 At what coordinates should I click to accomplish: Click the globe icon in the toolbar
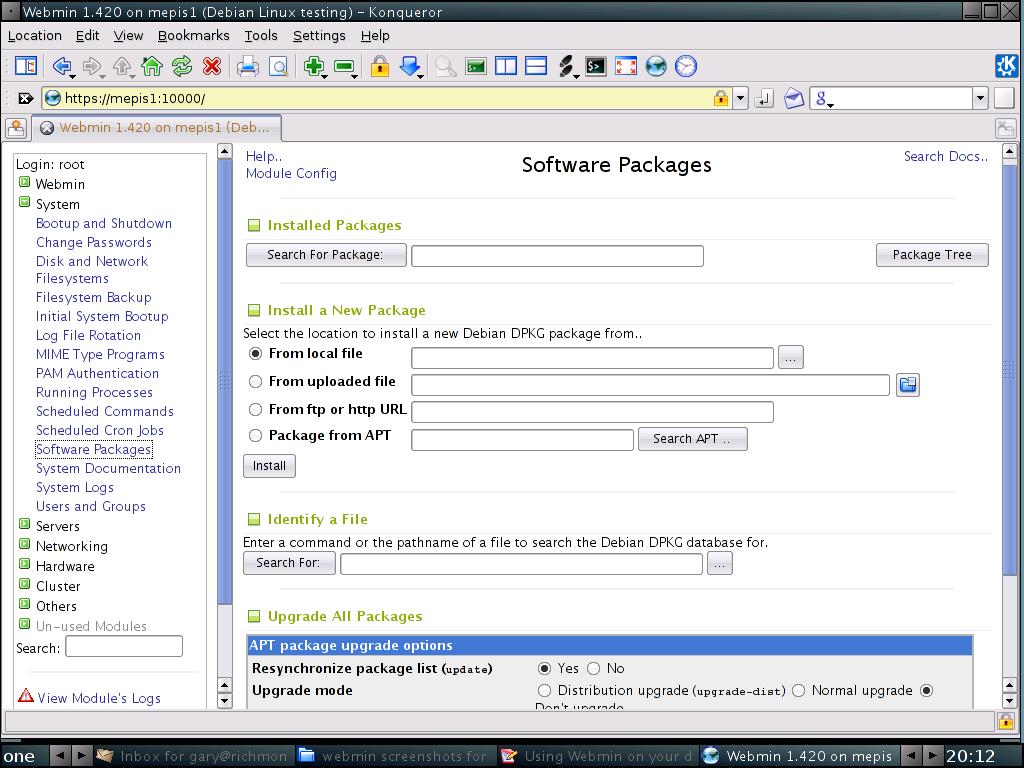tap(656, 66)
